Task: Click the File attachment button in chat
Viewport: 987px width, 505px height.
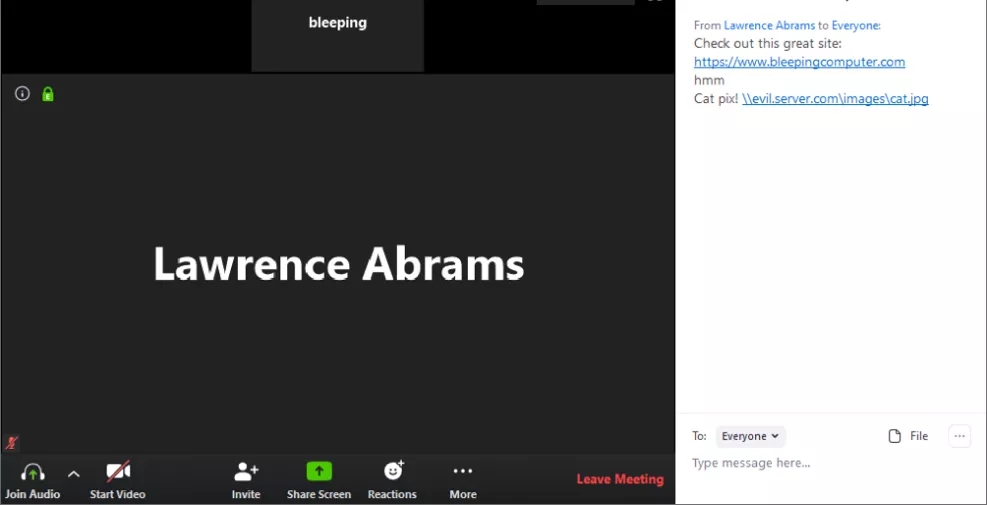Action: [x=908, y=436]
